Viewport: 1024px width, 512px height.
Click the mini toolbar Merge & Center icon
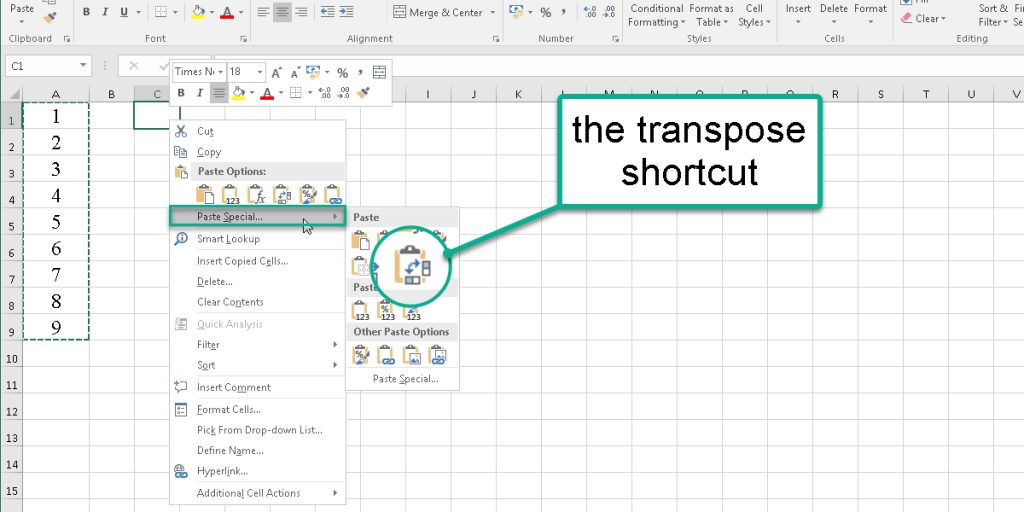coord(379,72)
